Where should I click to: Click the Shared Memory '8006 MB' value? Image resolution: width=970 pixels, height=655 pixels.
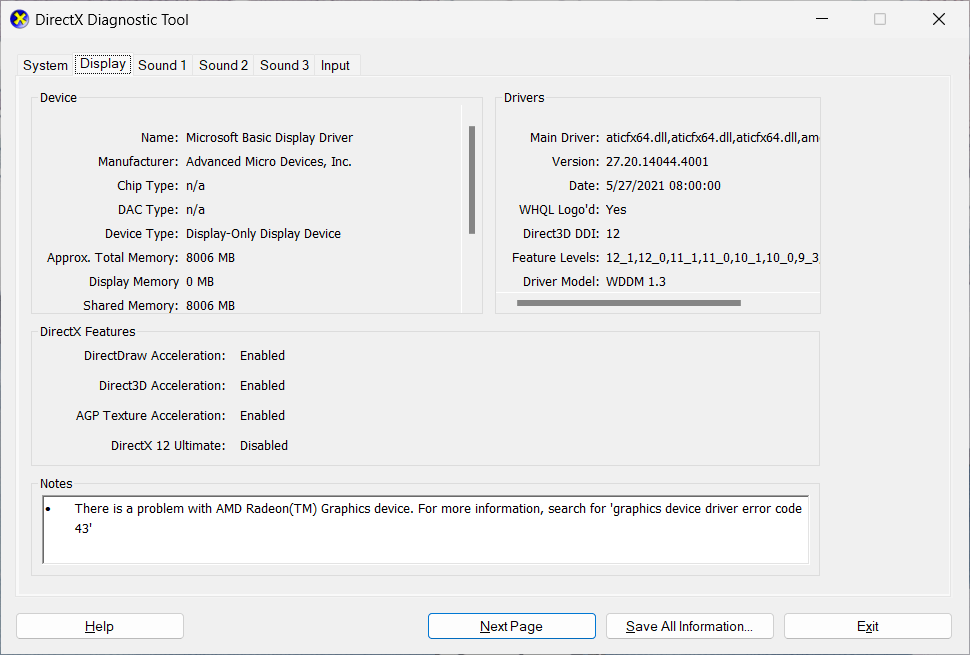coord(210,306)
